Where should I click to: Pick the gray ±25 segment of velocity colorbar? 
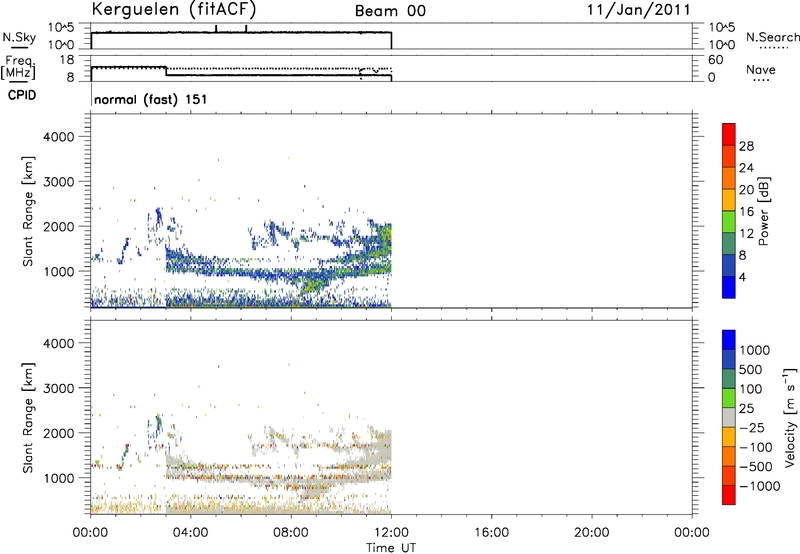[x=729, y=418]
